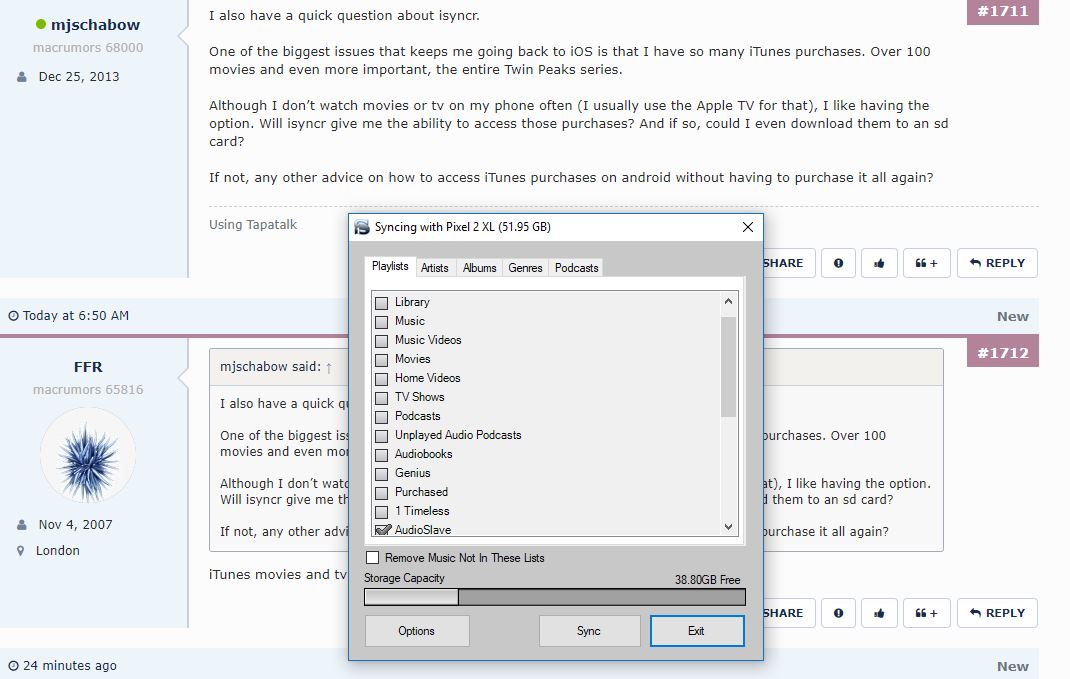Check the Unplayed Audio Podcasts box
1070x679 pixels.
(381, 436)
